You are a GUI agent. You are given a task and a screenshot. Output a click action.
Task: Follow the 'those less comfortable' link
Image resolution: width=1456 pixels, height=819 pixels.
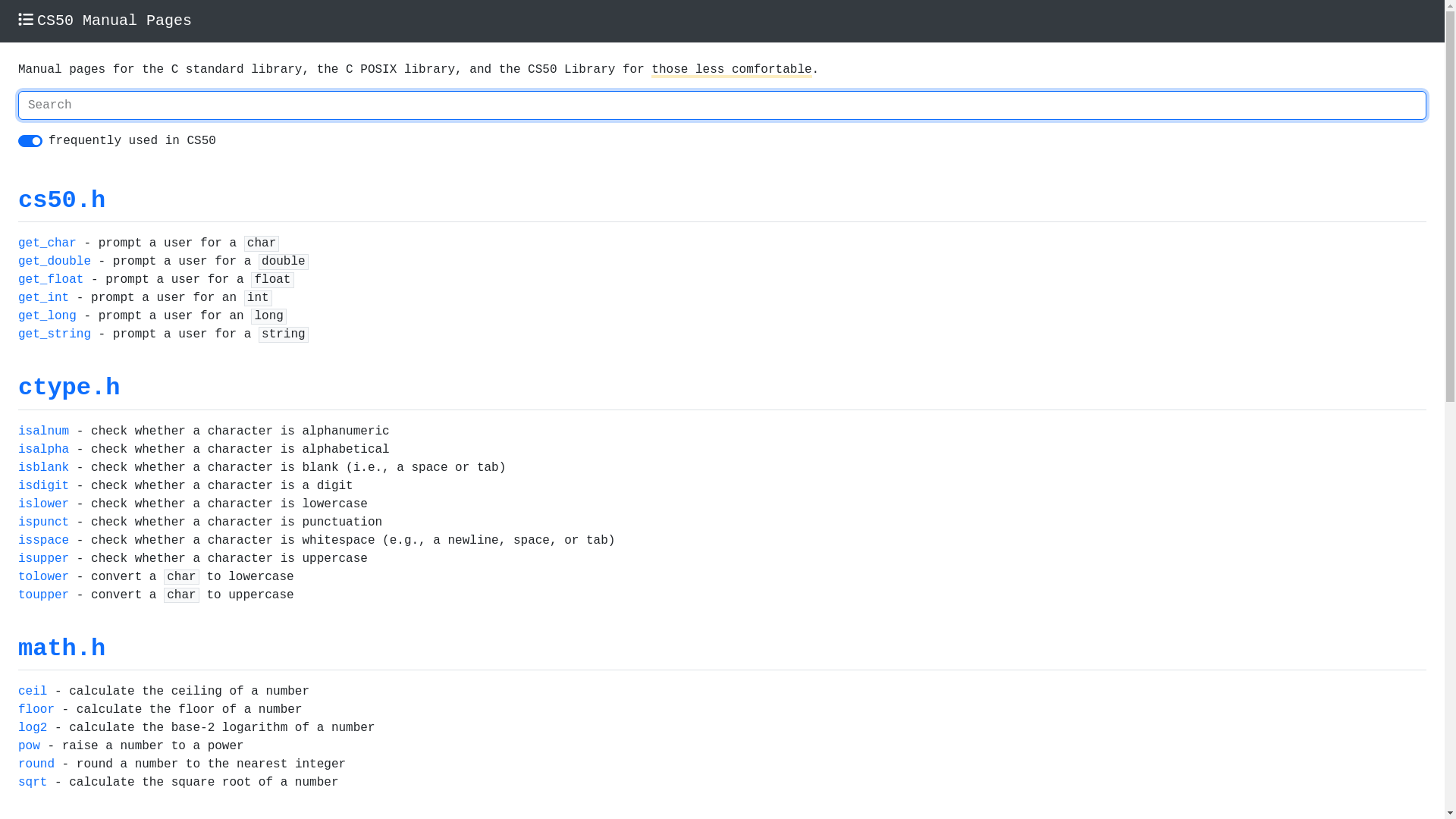pyautogui.click(x=731, y=70)
